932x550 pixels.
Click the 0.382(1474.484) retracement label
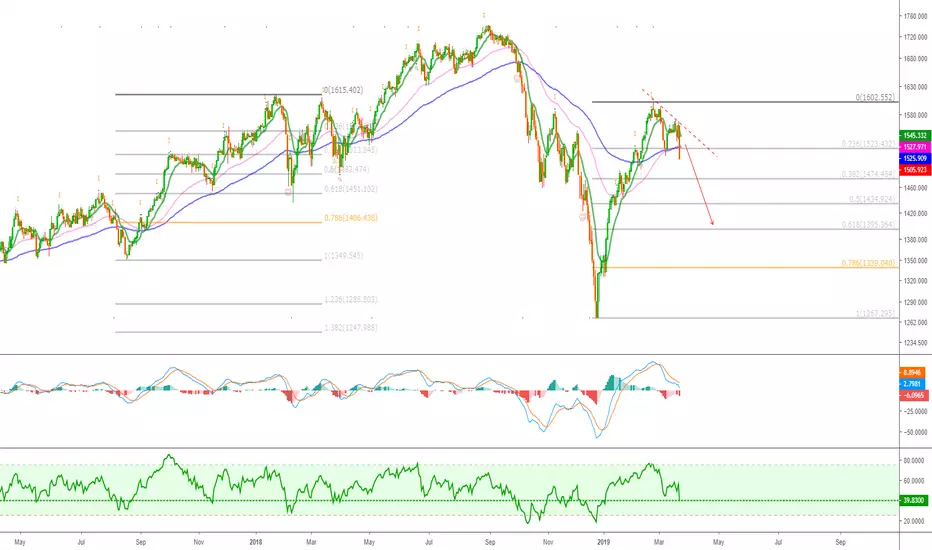tap(868, 174)
